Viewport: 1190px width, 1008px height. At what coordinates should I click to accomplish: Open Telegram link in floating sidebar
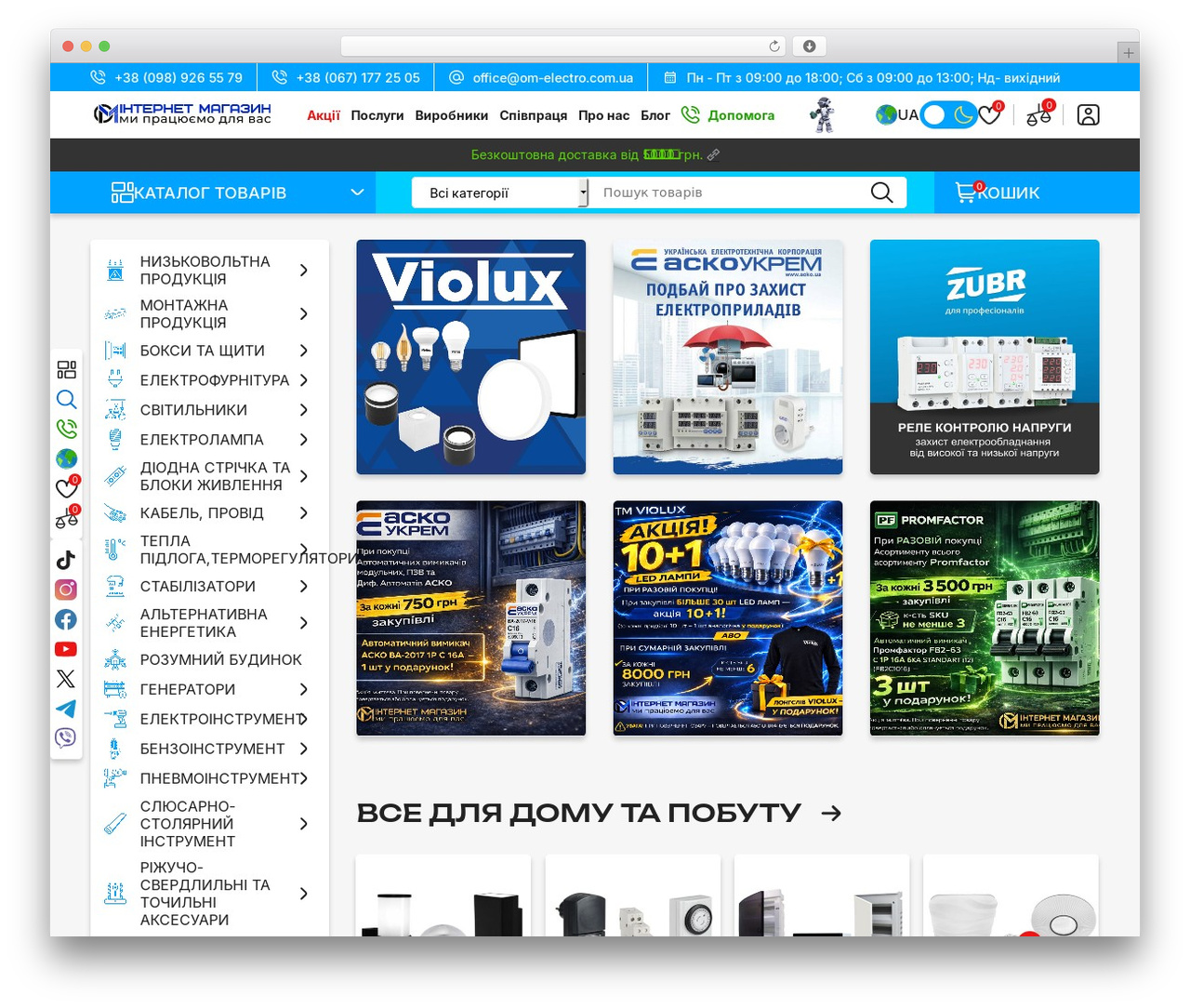(x=66, y=709)
